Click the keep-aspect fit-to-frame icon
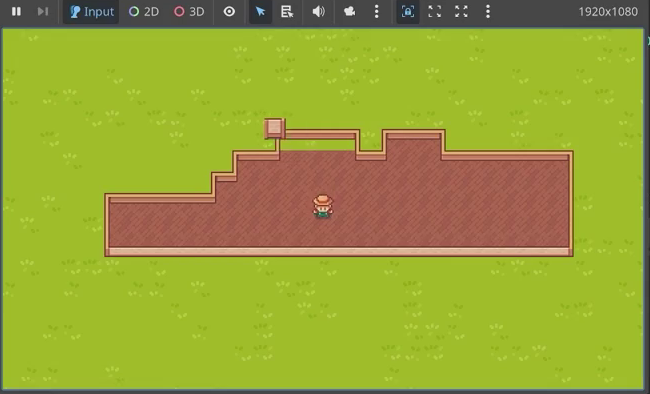This screenshot has height=394, width=650. point(434,12)
